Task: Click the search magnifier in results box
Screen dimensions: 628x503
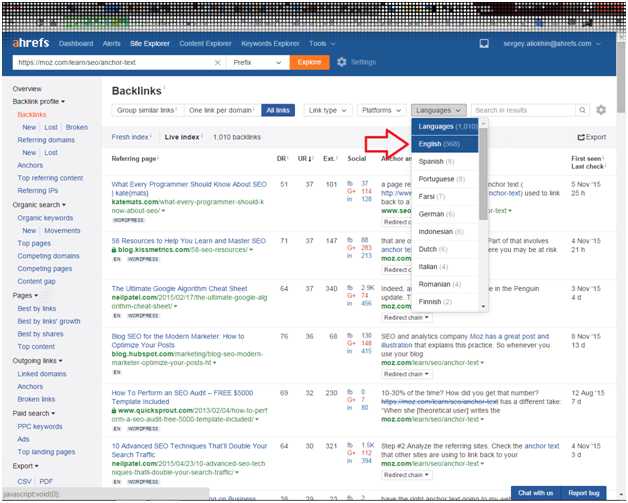Action: coord(583,110)
